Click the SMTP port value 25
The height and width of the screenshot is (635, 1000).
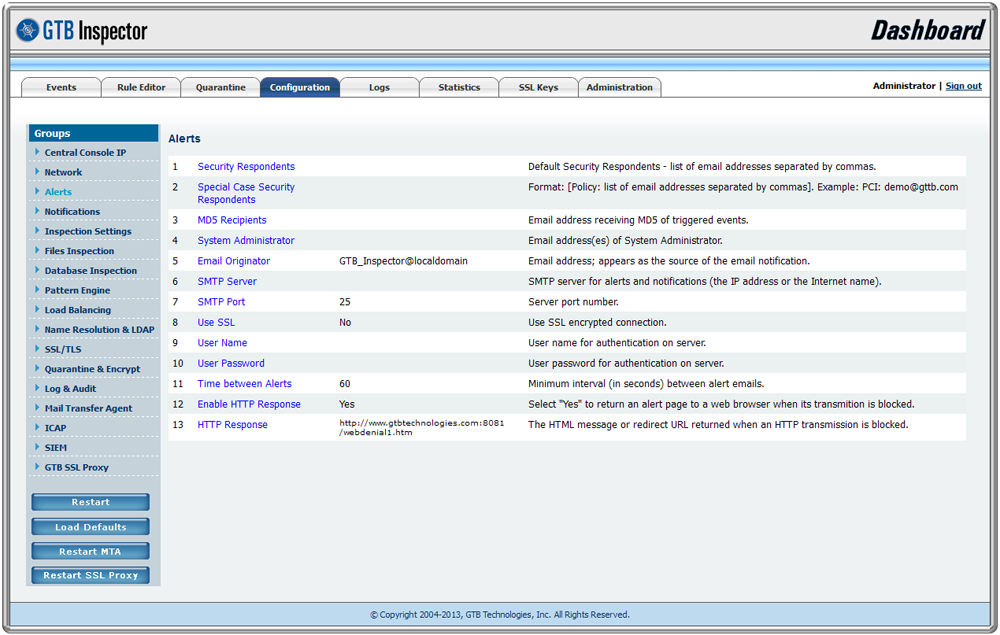[345, 302]
